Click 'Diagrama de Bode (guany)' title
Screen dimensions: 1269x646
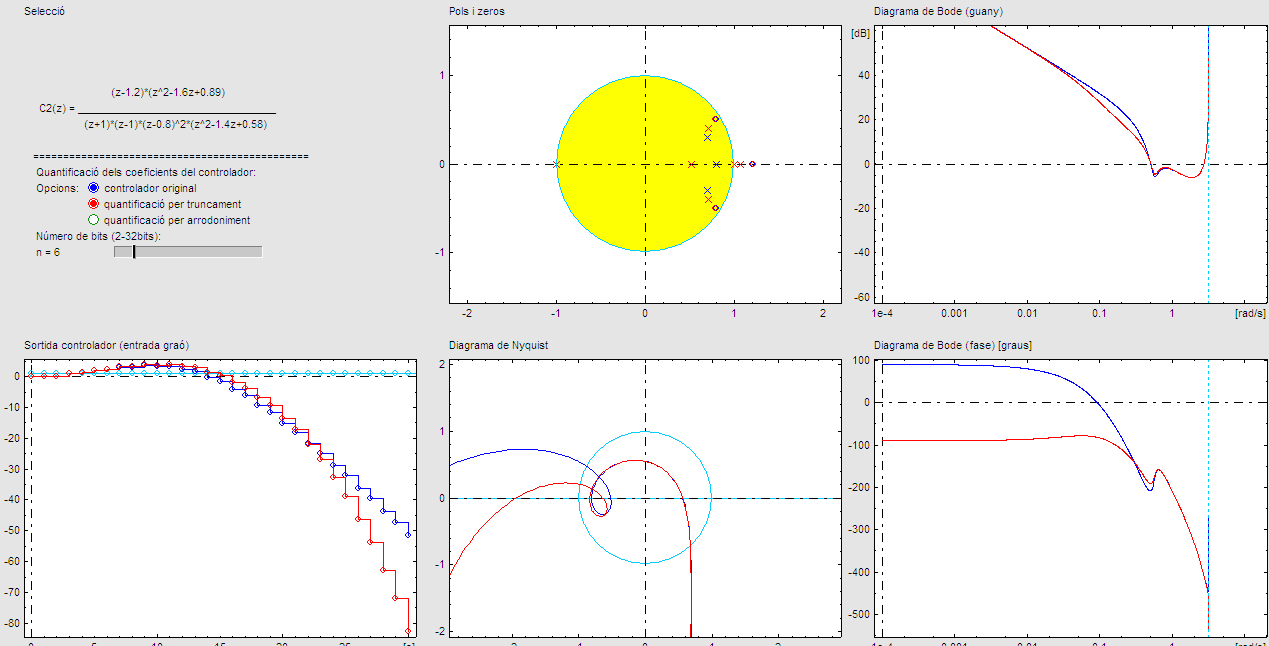click(938, 11)
